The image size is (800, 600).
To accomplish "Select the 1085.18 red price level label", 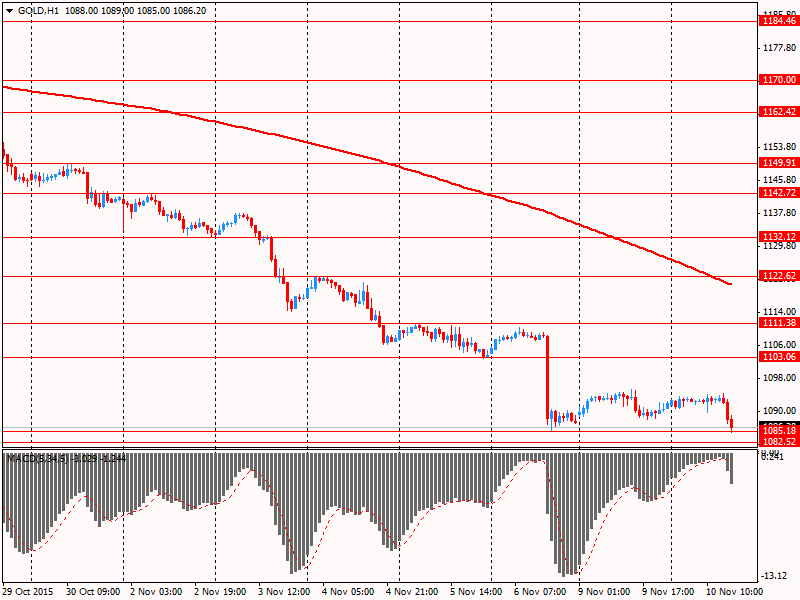I will click(779, 431).
